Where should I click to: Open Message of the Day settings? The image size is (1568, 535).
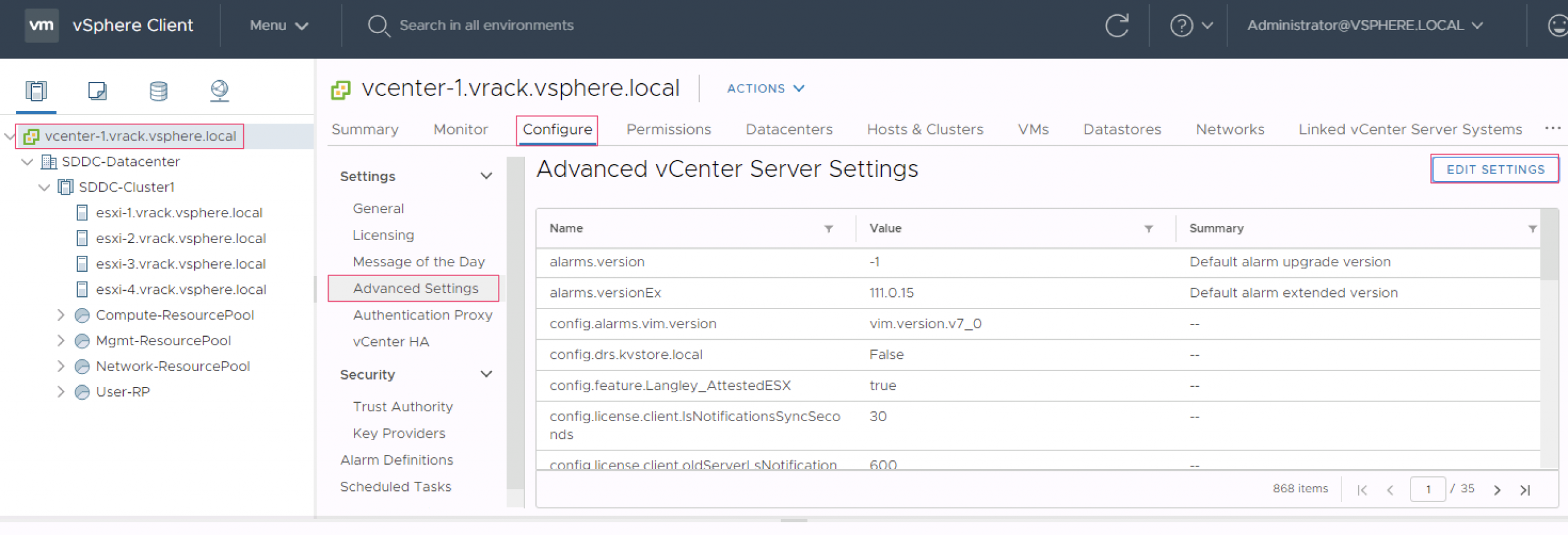click(x=419, y=262)
